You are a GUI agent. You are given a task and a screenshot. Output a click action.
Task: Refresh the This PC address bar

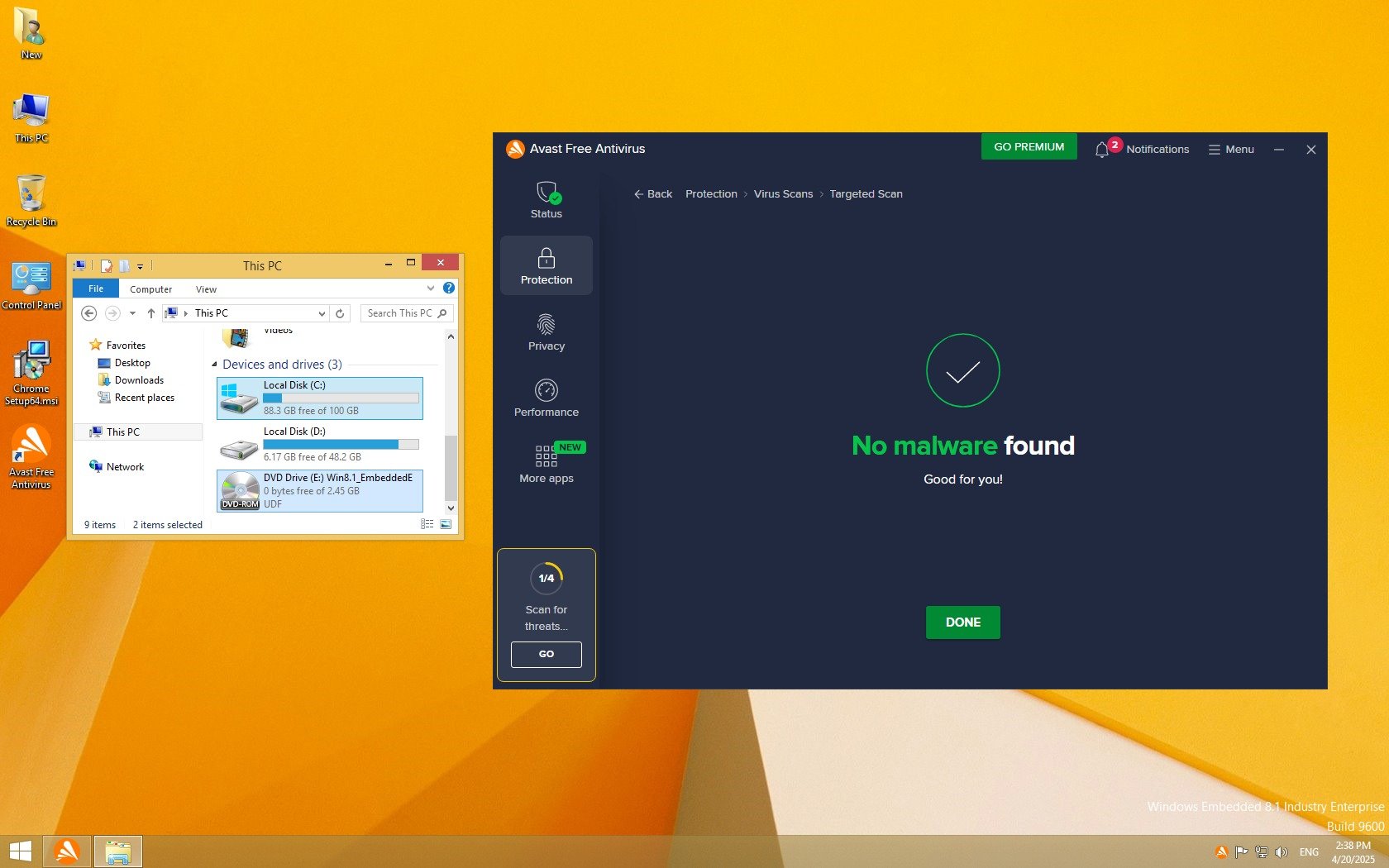pos(340,313)
